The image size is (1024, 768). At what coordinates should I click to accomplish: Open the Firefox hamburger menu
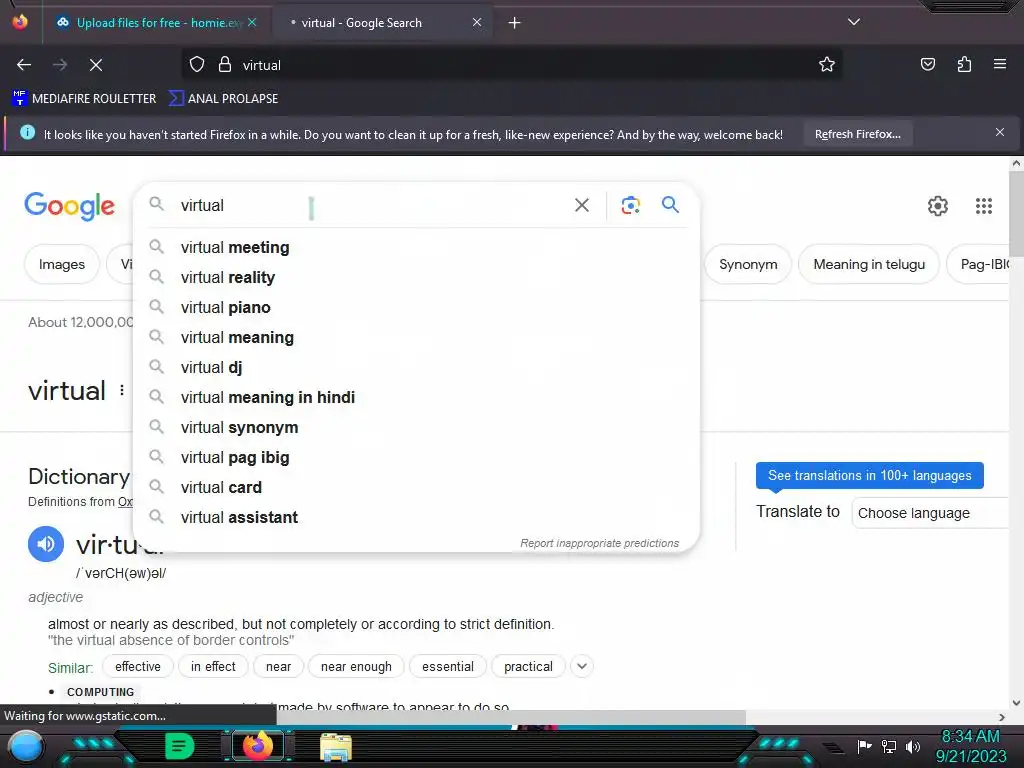click(x=999, y=64)
